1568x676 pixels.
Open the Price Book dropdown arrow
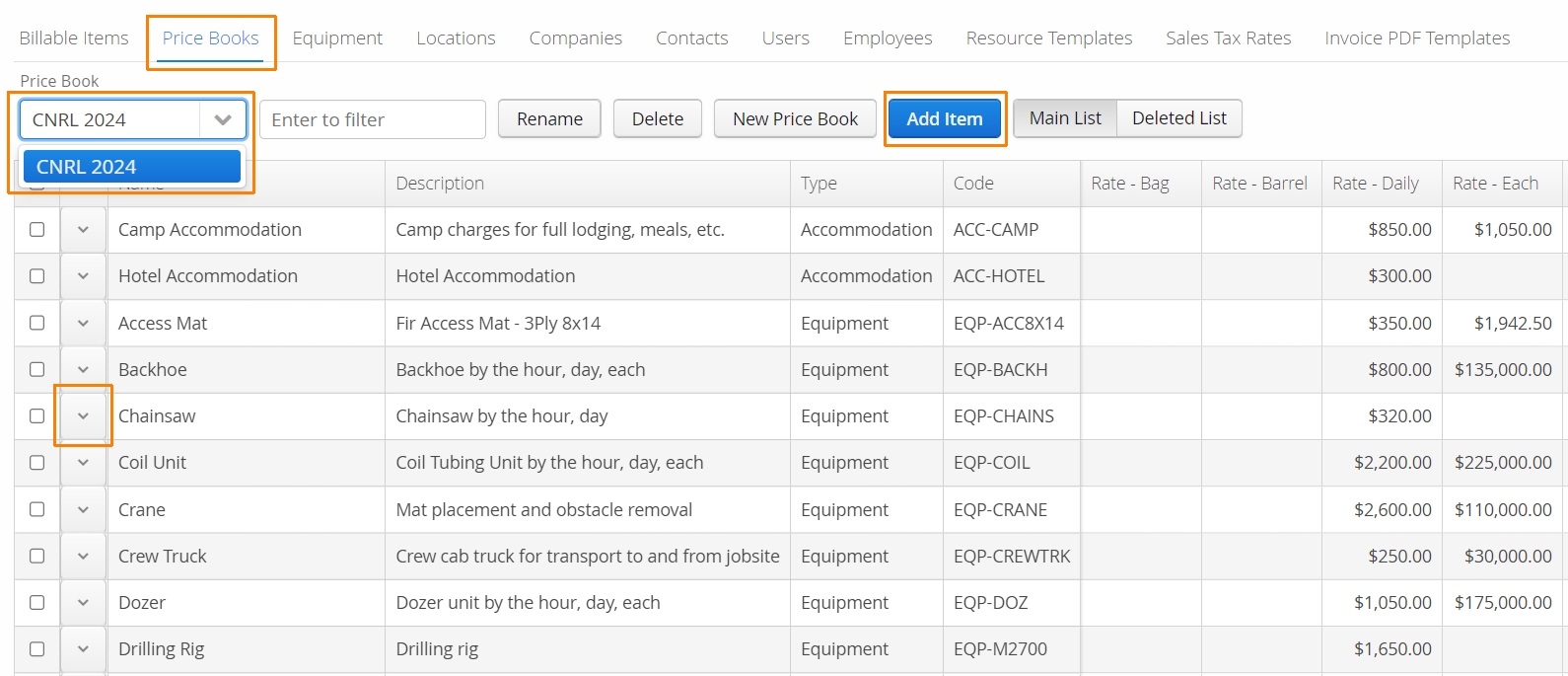pyautogui.click(x=223, y=119)
